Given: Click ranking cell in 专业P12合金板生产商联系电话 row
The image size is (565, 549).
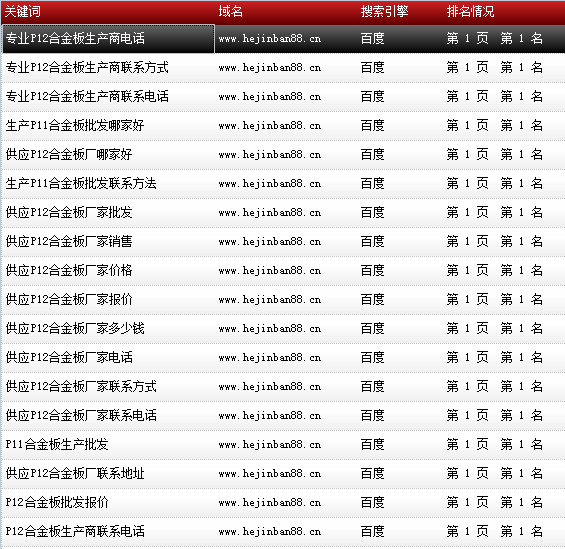Looking at the screenshot, I should pos(494,97).
